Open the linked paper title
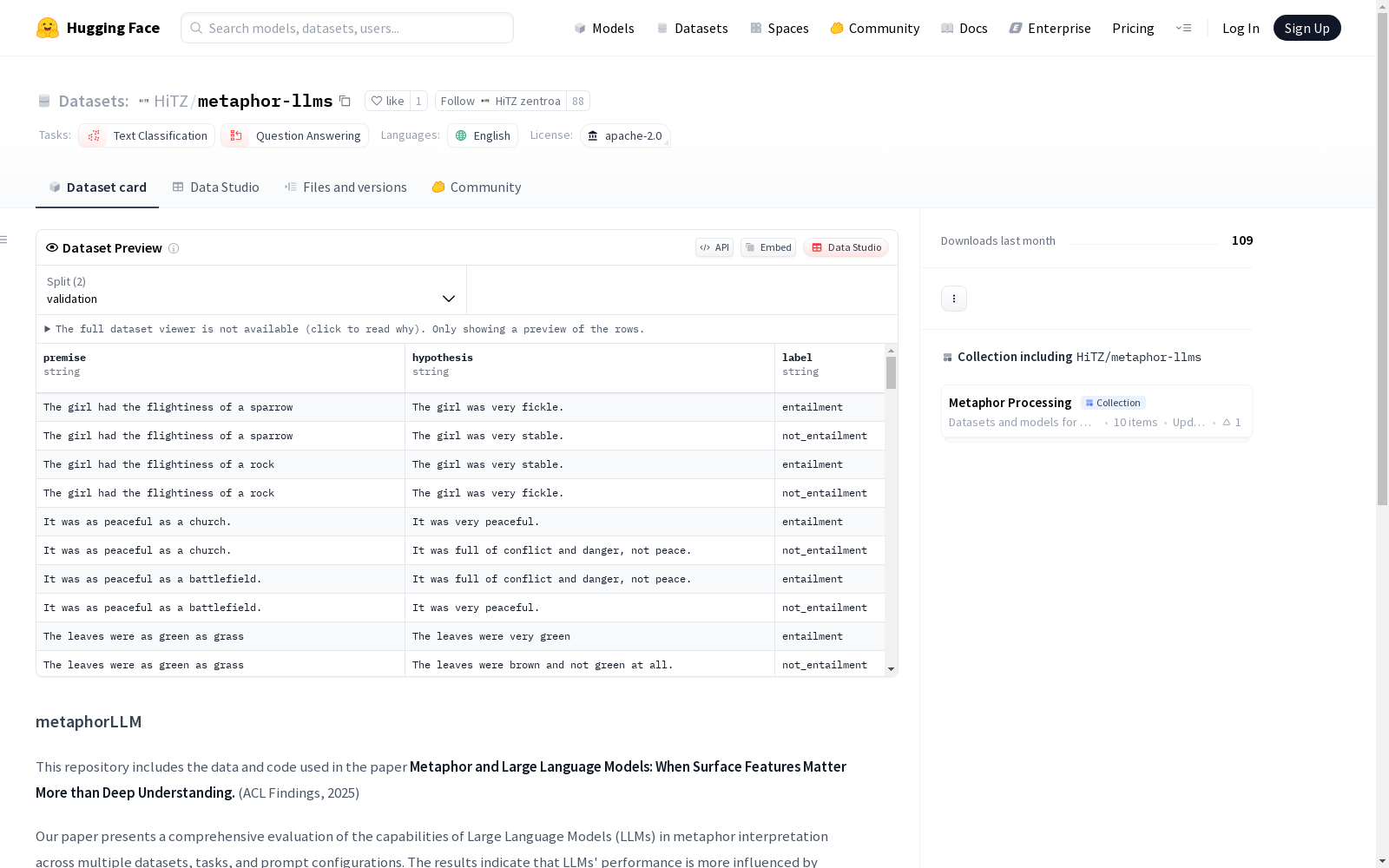 pyautogui.click(x=441, y=779)
